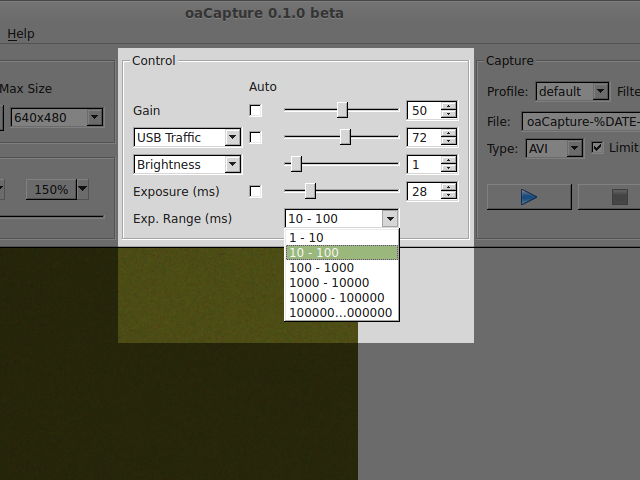
Task: Decrease USB Traffic value spinner down arrow
Action: coord(449,142)
